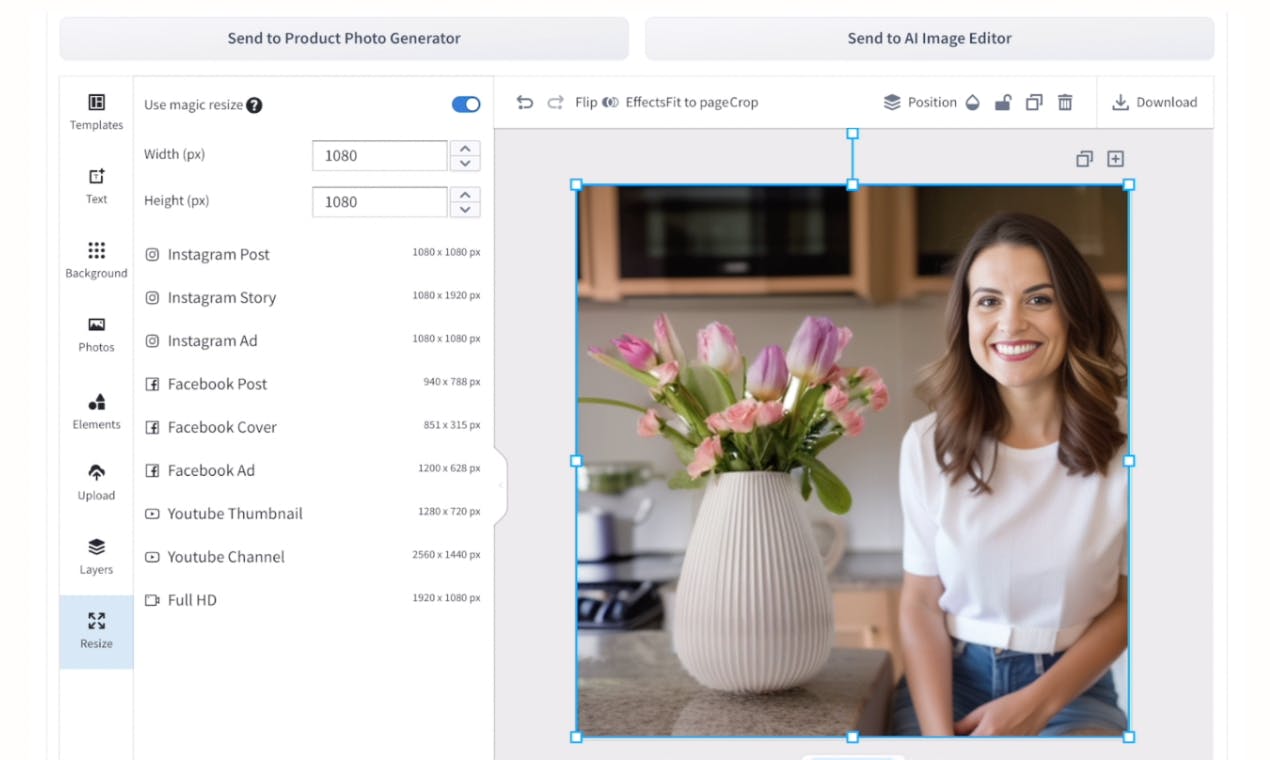Click the rotate handle above the image
1270x760 pixels.
coord(852,133)
